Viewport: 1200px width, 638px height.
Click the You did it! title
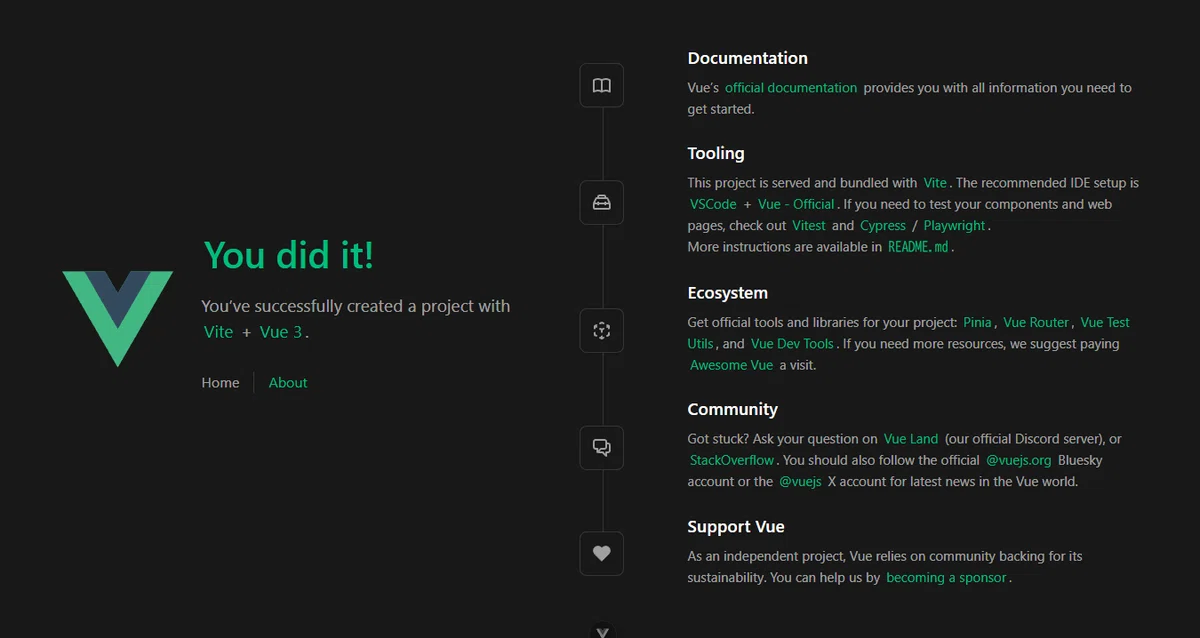click(x=289, y=254)
